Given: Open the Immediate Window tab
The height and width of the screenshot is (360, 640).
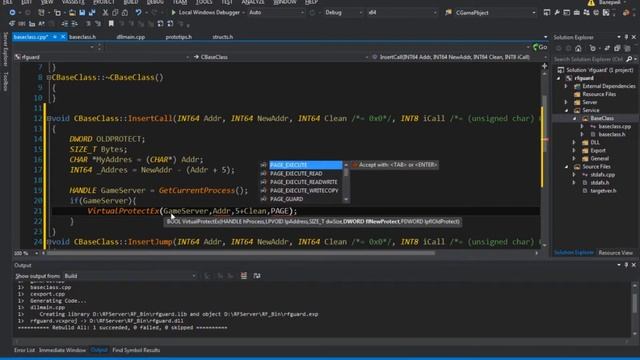Looking at the screenshot, I should 62,350.
